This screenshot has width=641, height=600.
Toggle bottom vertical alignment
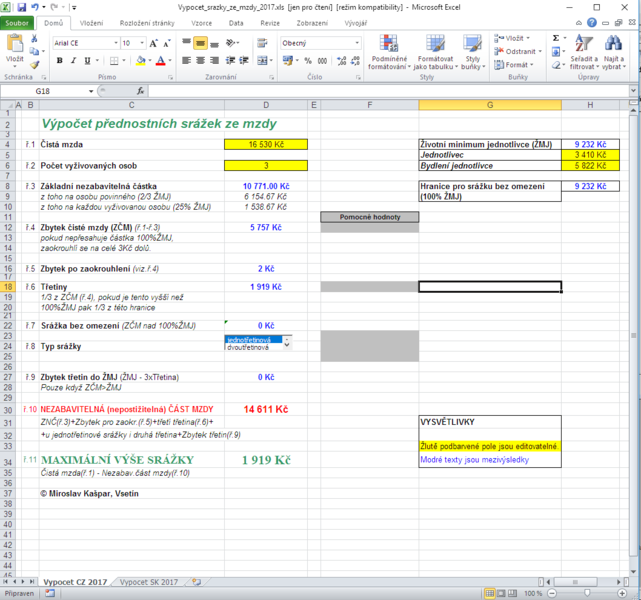tap(215, 44)
